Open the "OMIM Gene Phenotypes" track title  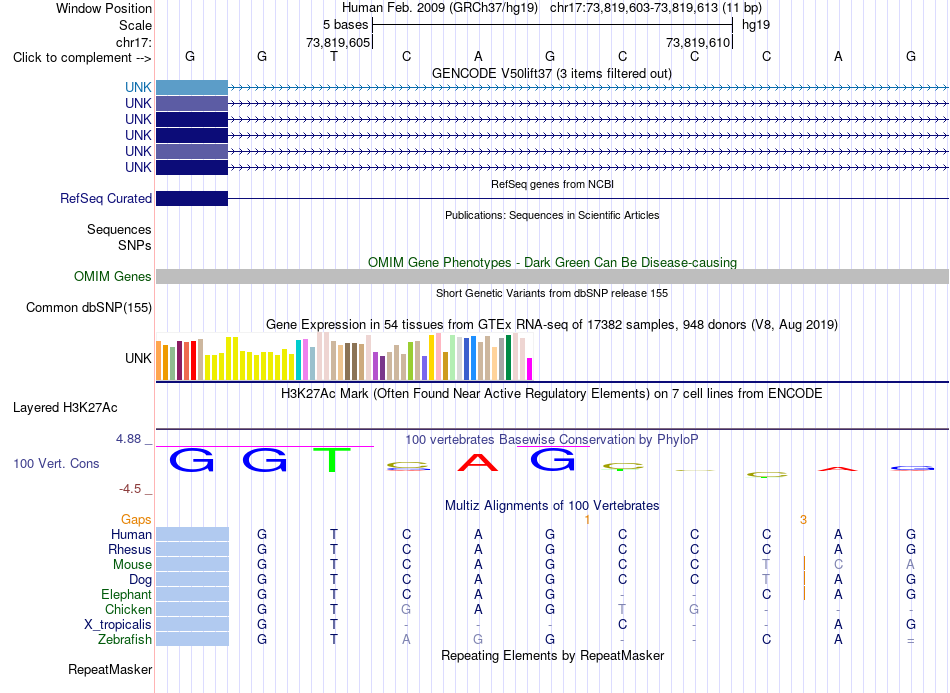point(552,262)
